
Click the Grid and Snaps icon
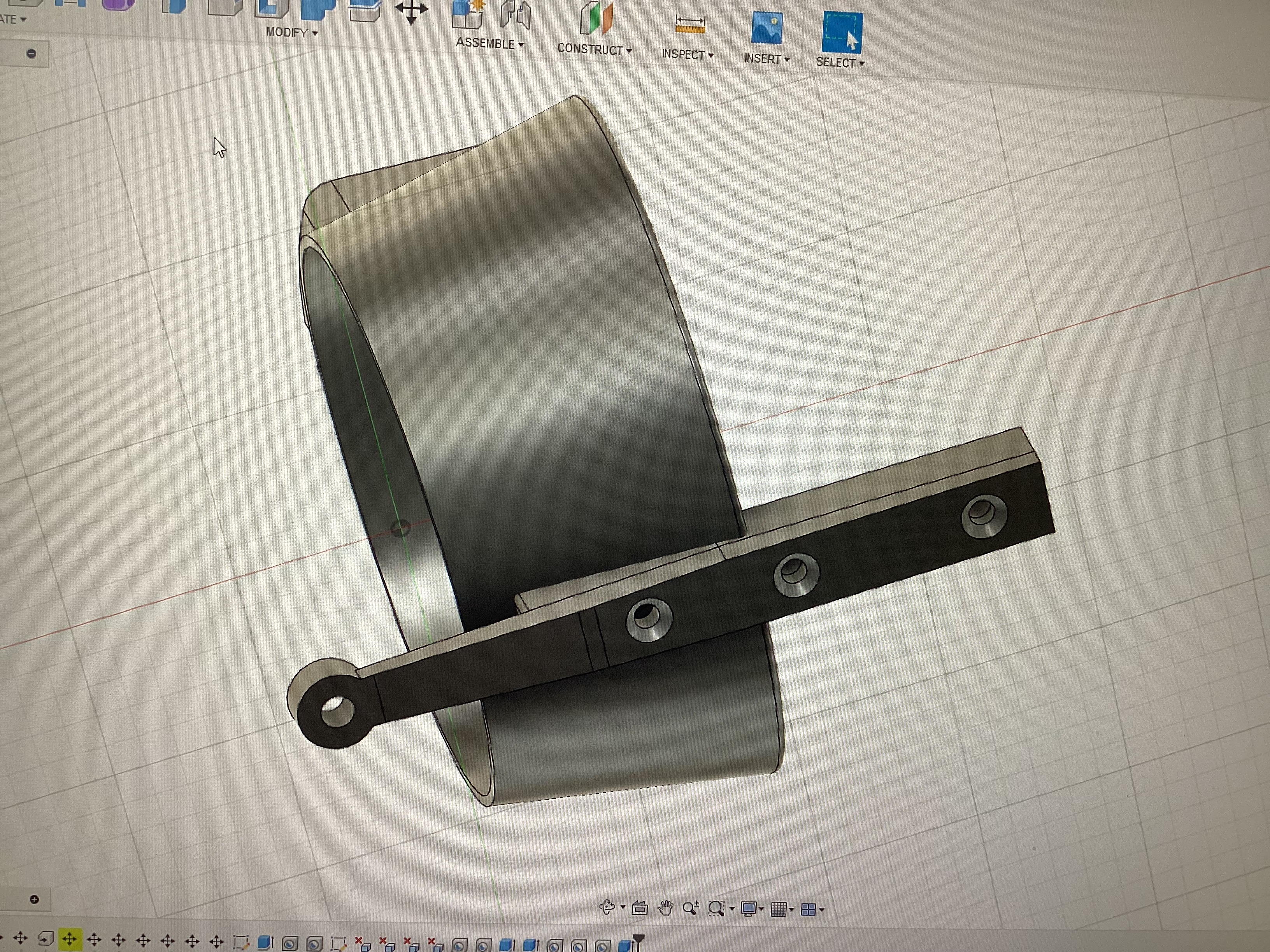pyautogui.click(x=779, y=910)
